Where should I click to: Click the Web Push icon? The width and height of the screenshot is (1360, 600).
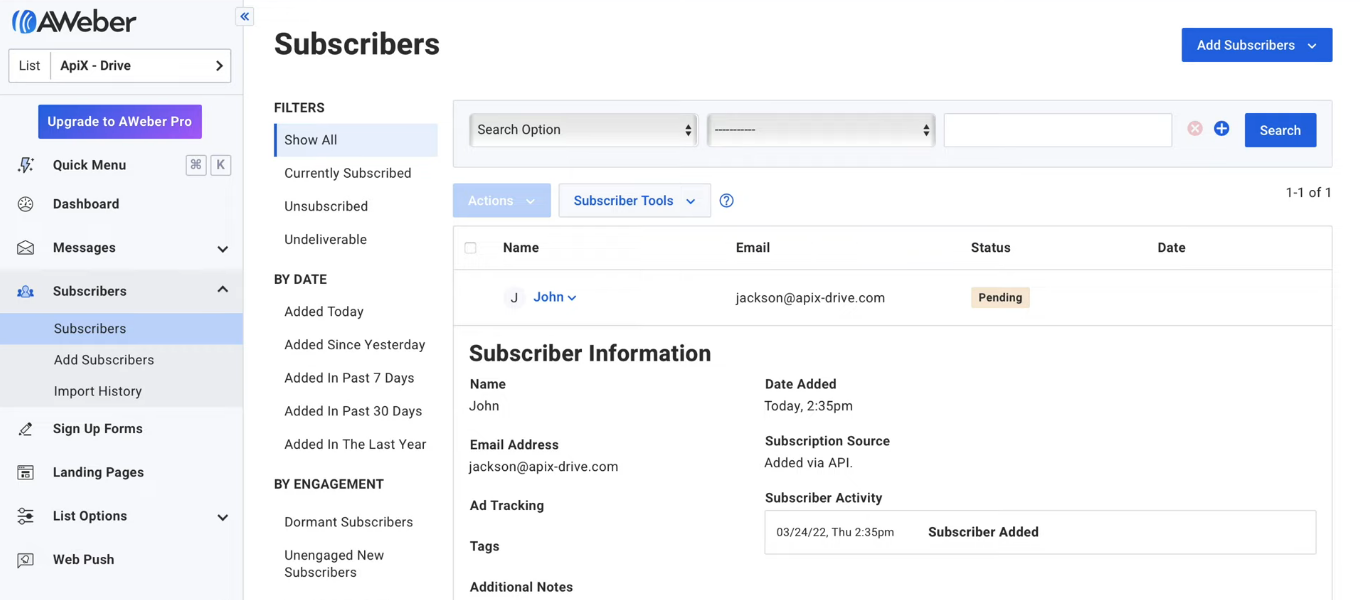click(x=25, y=559)
